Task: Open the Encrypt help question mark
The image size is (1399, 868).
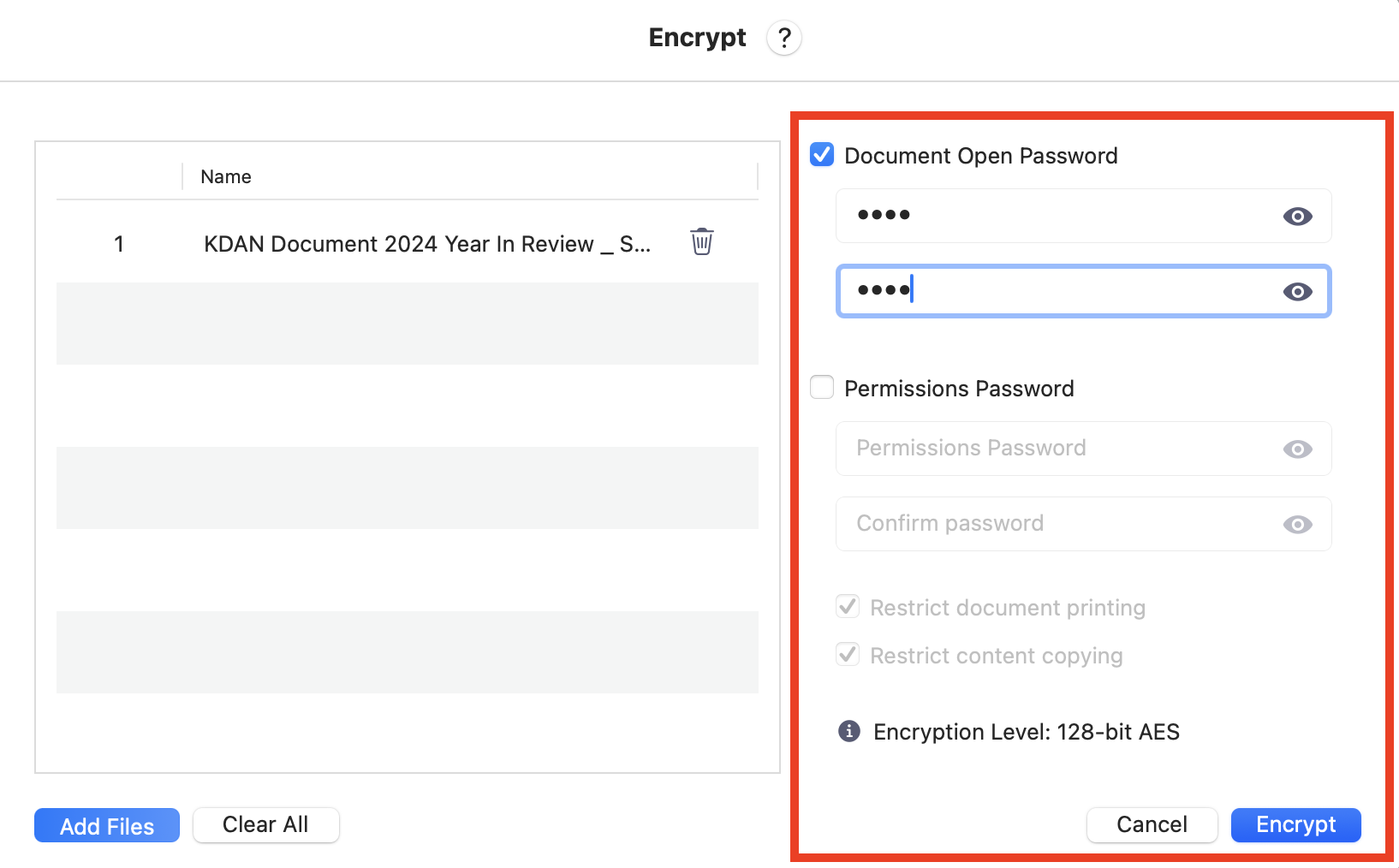Action: (783, 38)
